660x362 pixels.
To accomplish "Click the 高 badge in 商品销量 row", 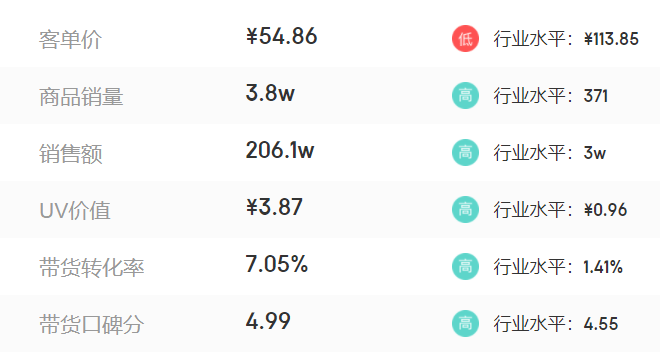I will tap(465, 96).
